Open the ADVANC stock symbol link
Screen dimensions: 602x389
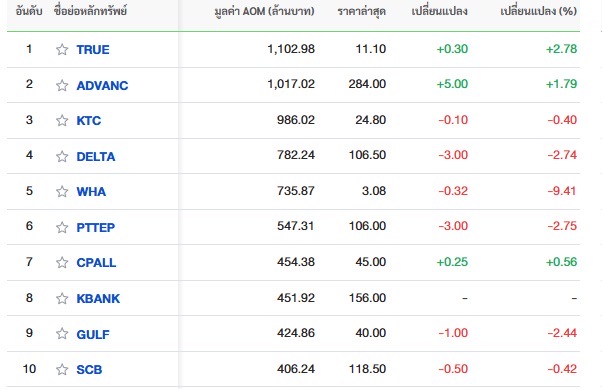(x=102, y=85)
